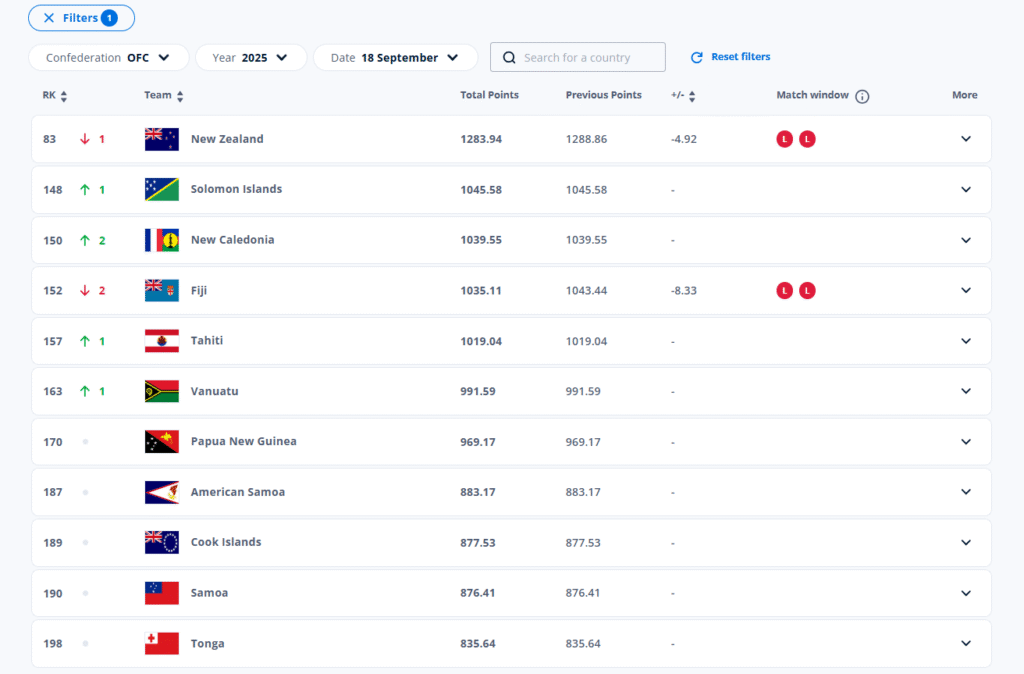Expand the Vanuatu row details
The image size is (1024, 674).
point(965,392)
